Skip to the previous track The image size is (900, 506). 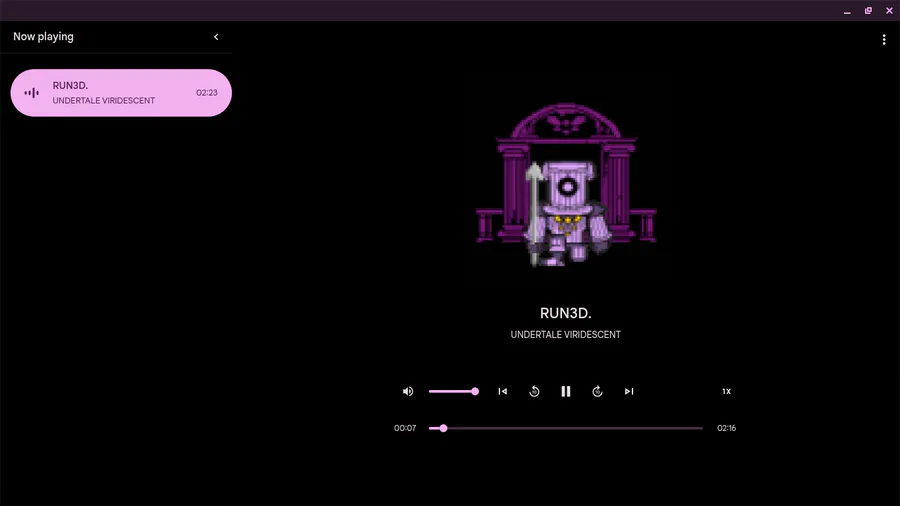502,391
